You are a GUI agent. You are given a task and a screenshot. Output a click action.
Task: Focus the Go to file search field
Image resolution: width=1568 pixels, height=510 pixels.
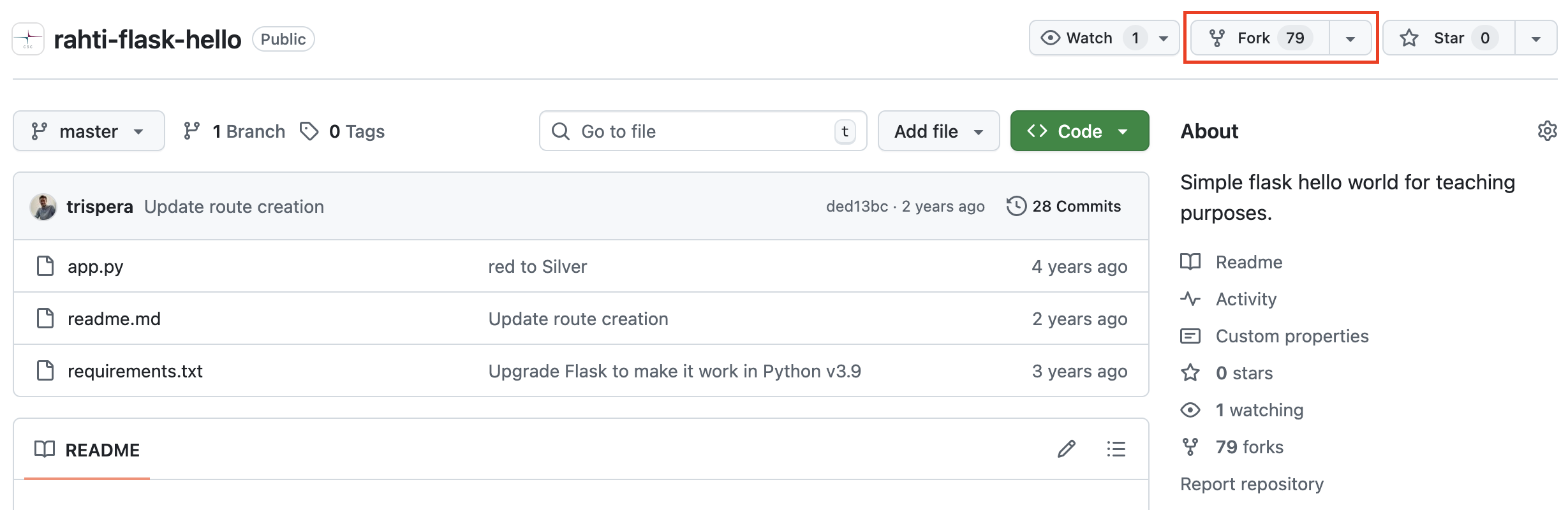click(x=703, y=131)
